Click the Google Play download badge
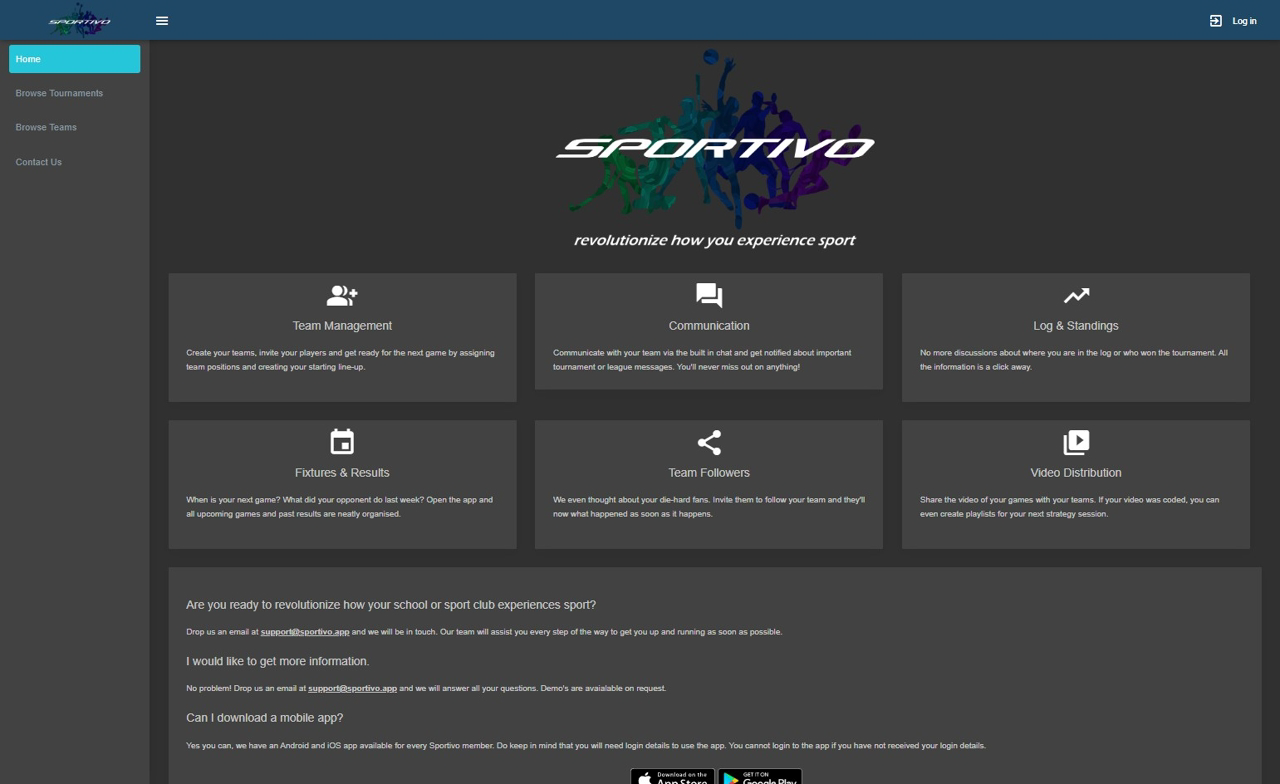 760,777
